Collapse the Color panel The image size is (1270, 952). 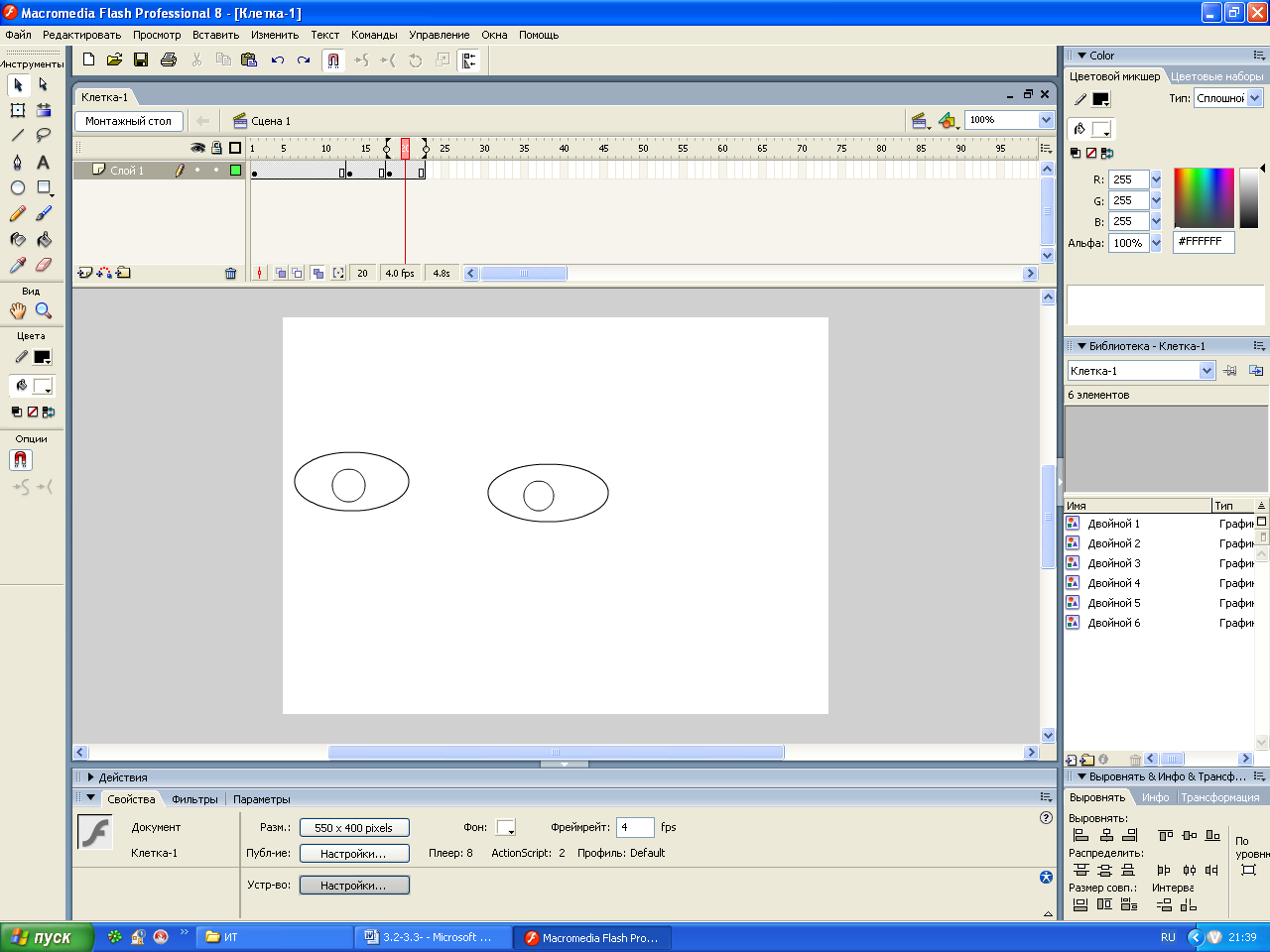click(x=1082, y=56)
